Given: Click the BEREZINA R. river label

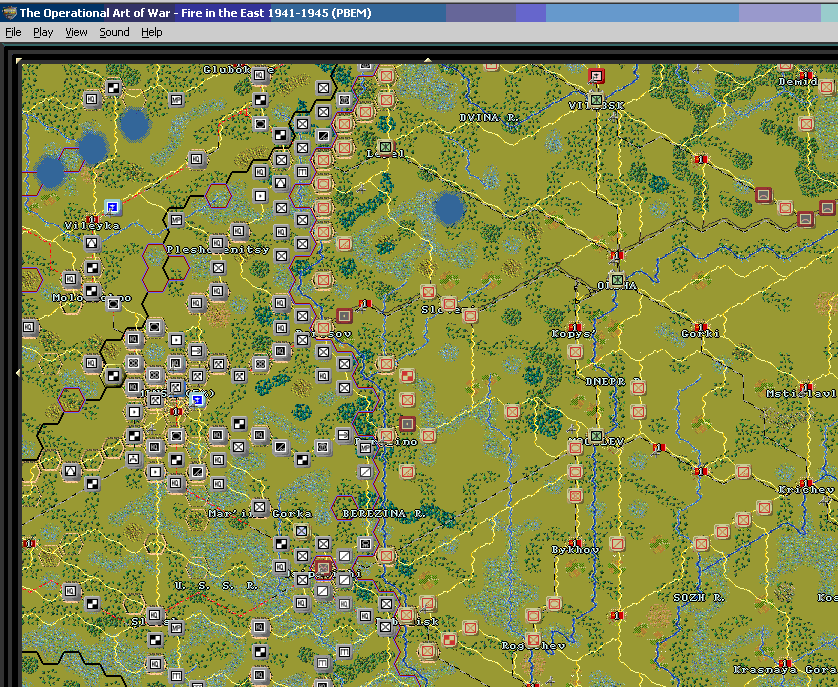Looking at the screenshot, I should (x=384, y=513).
